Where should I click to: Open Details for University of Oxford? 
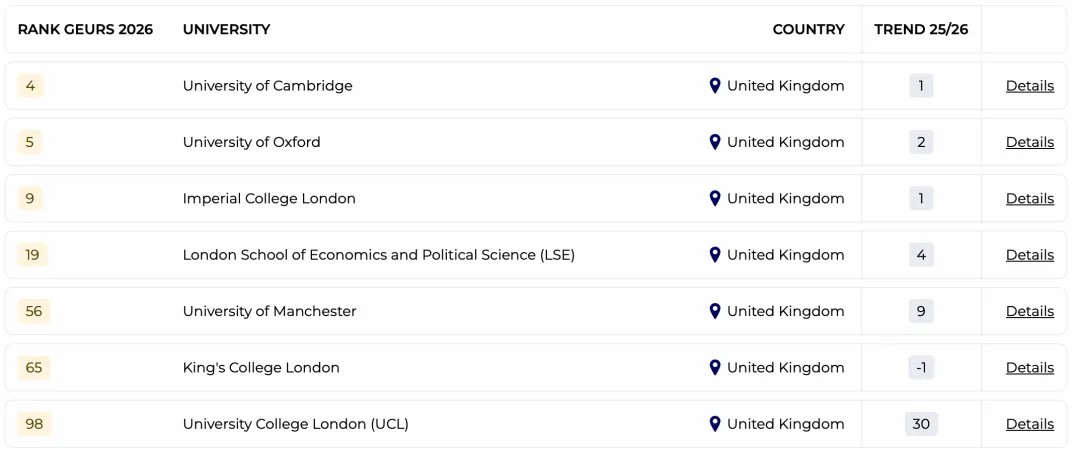(1029, 142)
